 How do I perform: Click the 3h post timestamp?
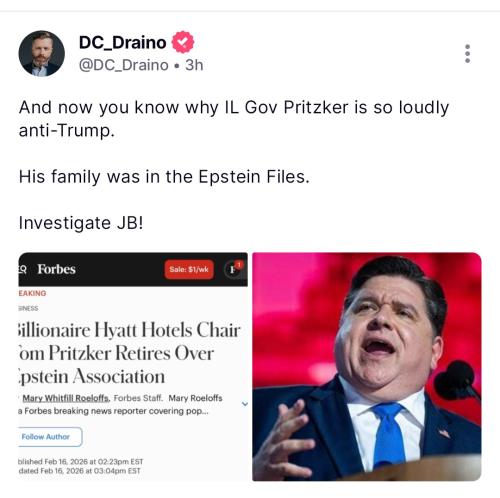click(x=194, y=65)
